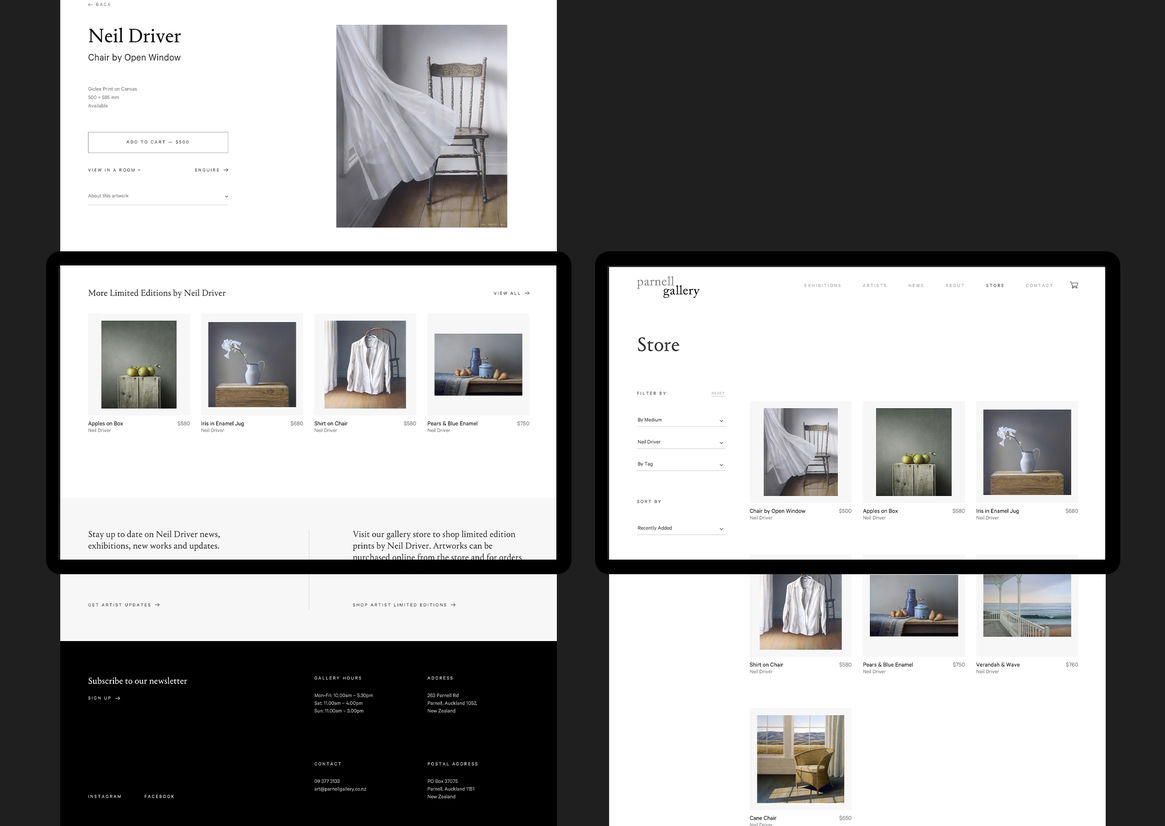Click View All limited editions link

point(511,293)
